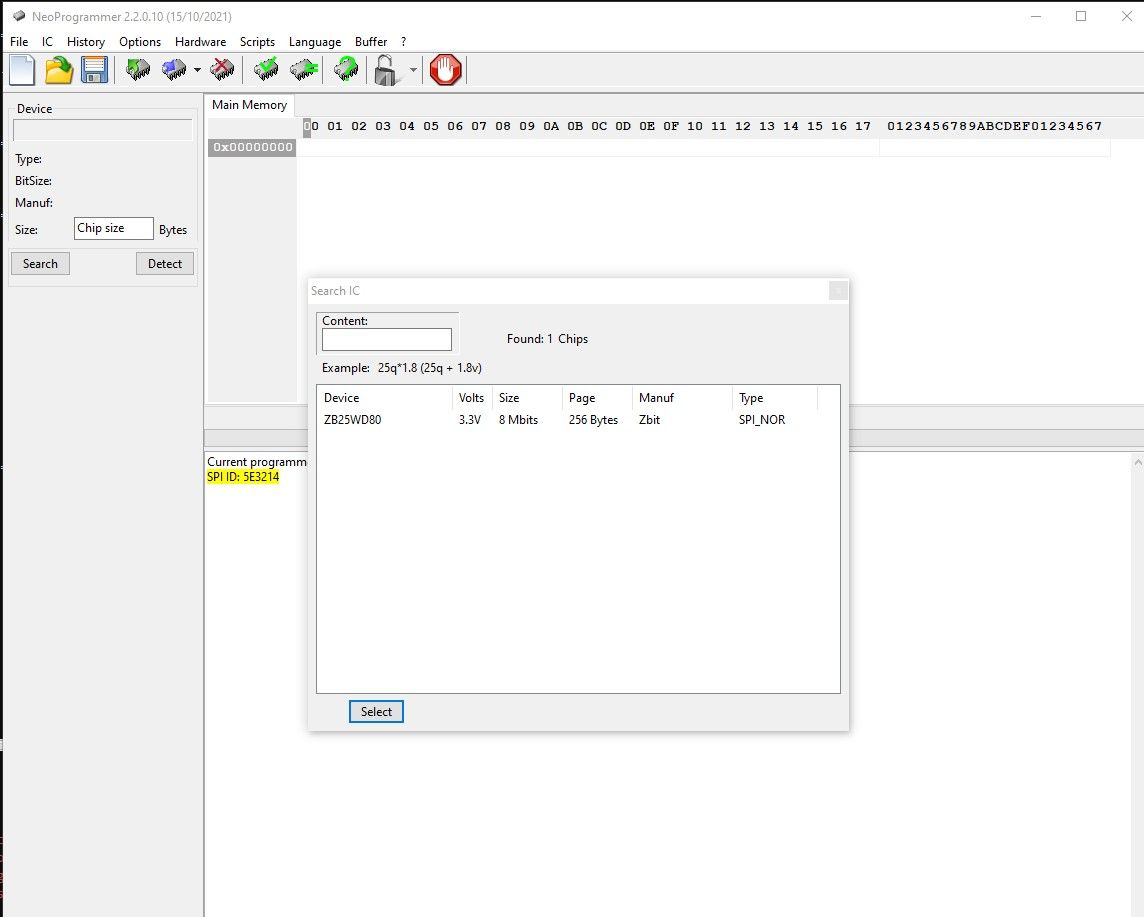1144x917 pixels.
Task: Open the File menu
Action: coord(19,42)
